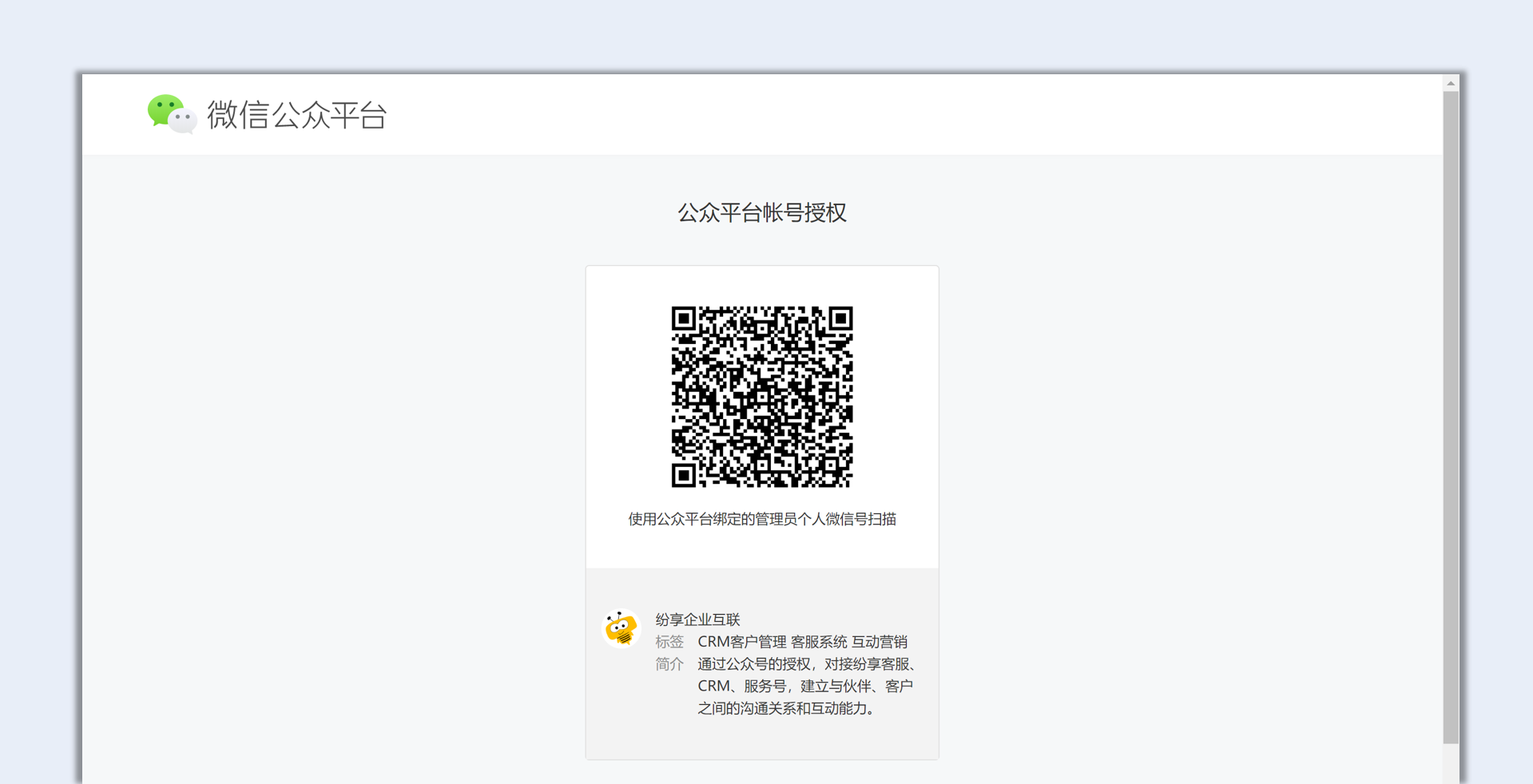The width and height of the screenshot is (1533, 784).
Task: Click the 微信公众平台 header title
Action: [297, 115]
